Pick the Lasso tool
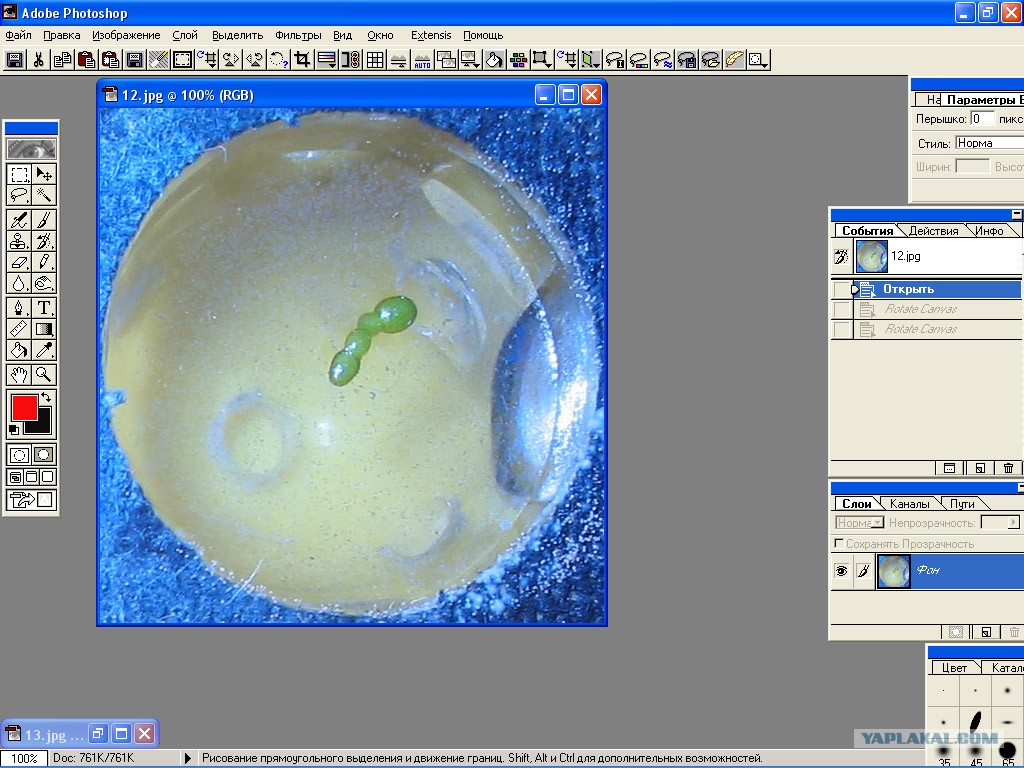The height and width of the screenshot is (768, 1024). [x=19, y=195]
